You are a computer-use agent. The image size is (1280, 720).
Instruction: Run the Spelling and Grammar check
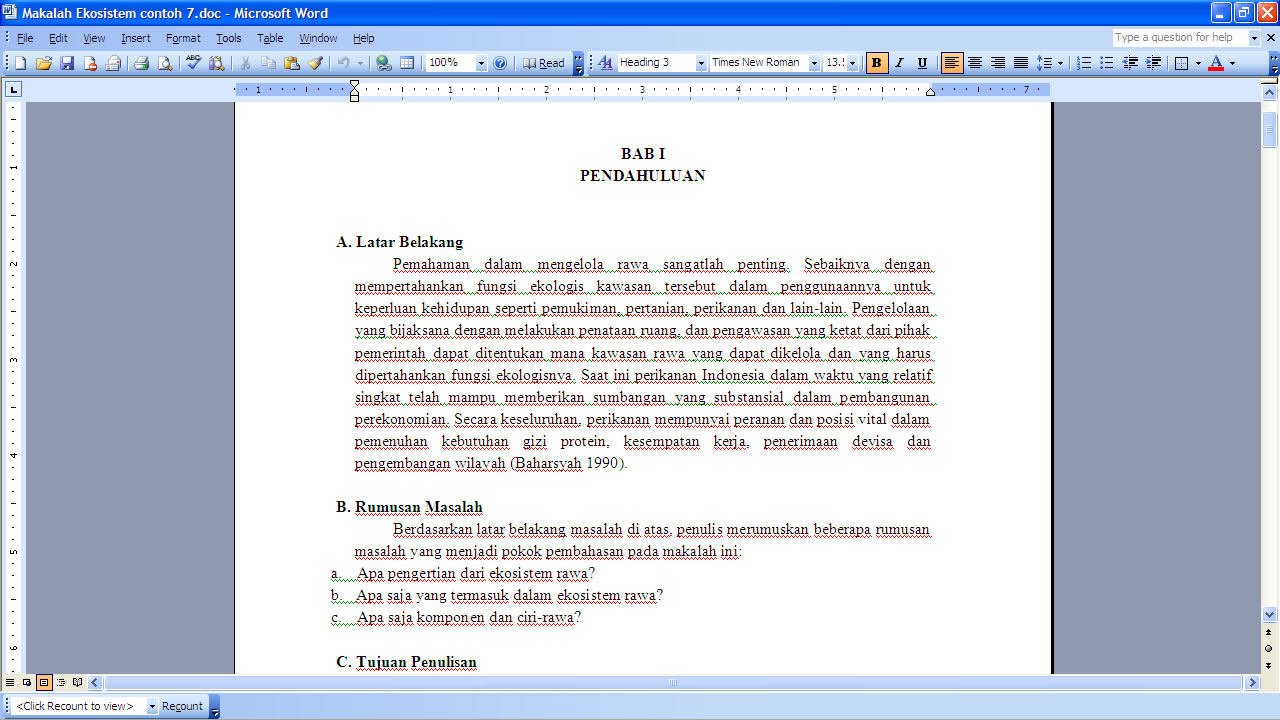[x=193, y=63]
